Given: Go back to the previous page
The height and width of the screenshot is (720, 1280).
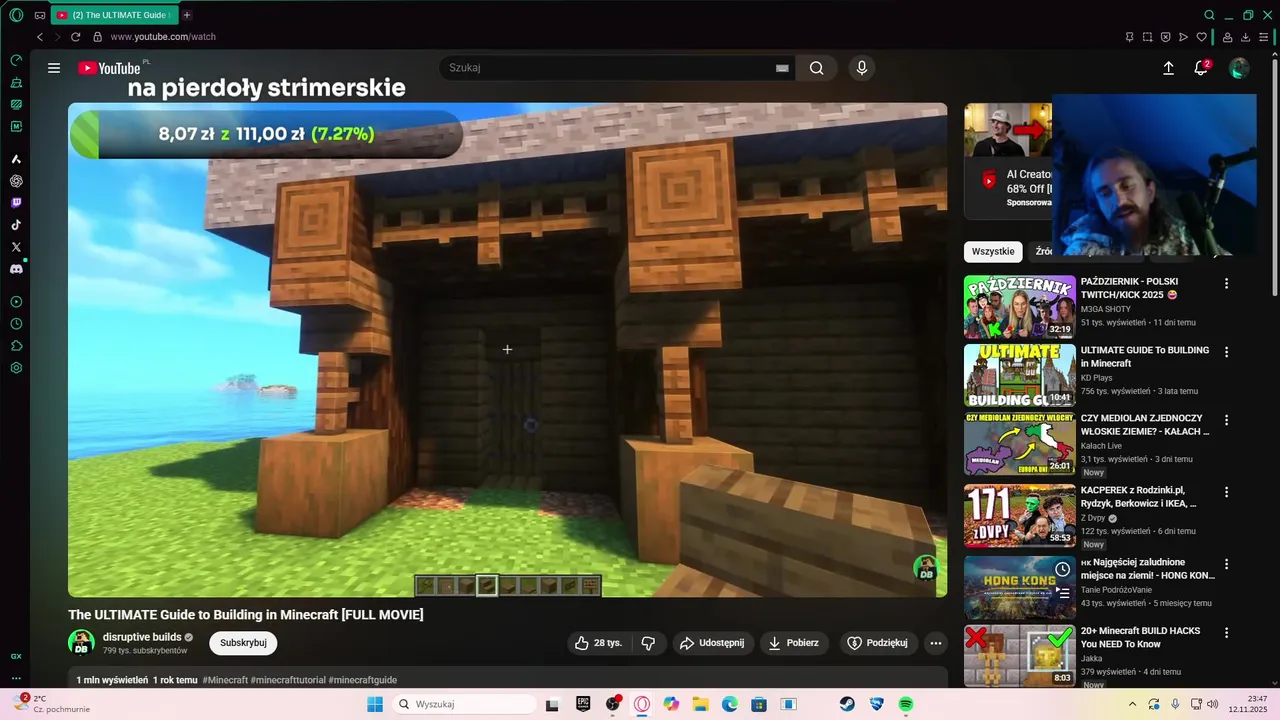Looking at the screenshot, I should pos(40,37).
